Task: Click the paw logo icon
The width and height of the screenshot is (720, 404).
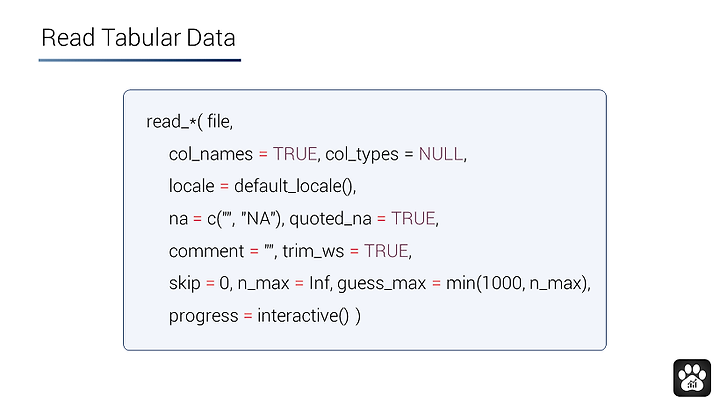Action: [692, 378]
